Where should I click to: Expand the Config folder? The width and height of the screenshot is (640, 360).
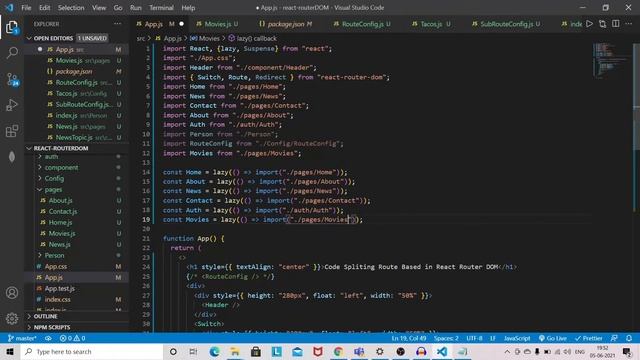click(x=54, y=179)
